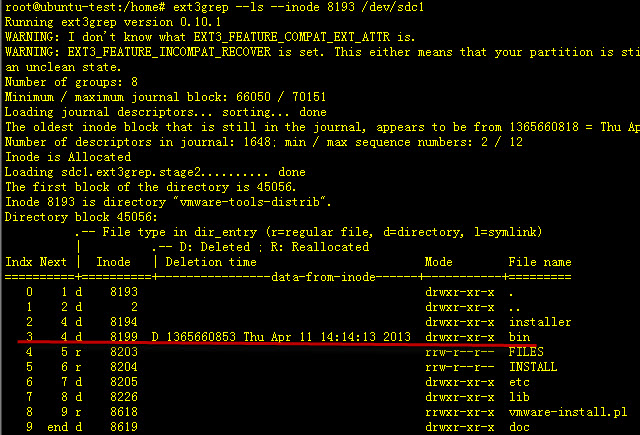Click deletion time 'Thu Apr 11 14:14:13 2013'

click(327, 337)
